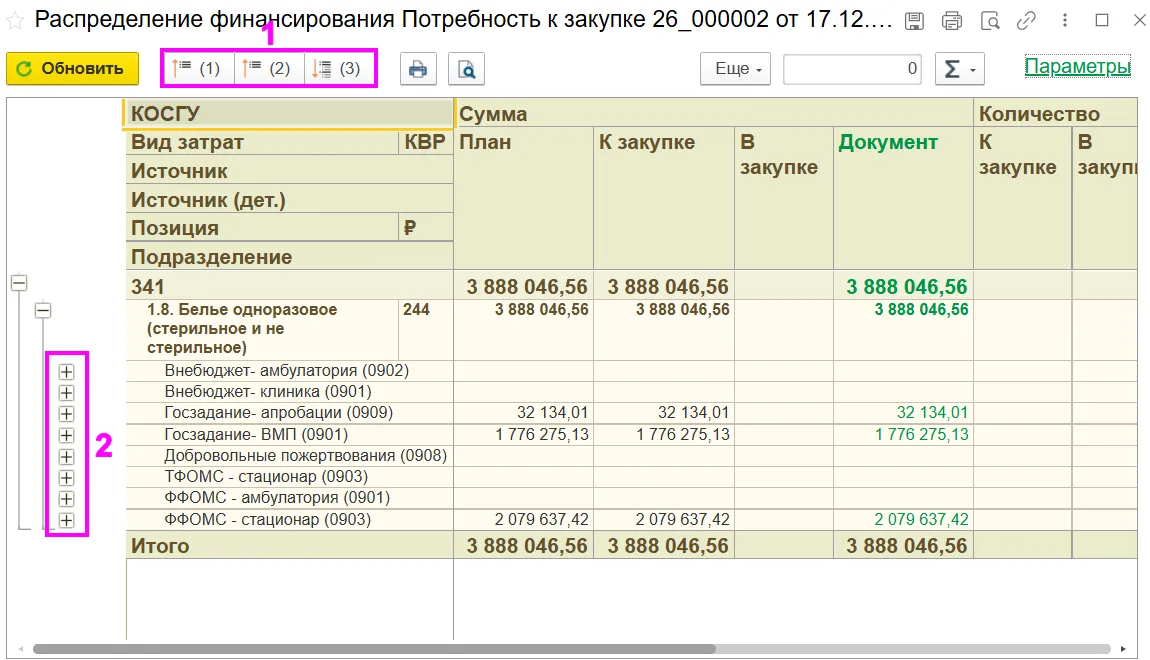The image size is (1150, 660).
Task: Click the printer icon in title bar
Action: (x=952, y=21)
